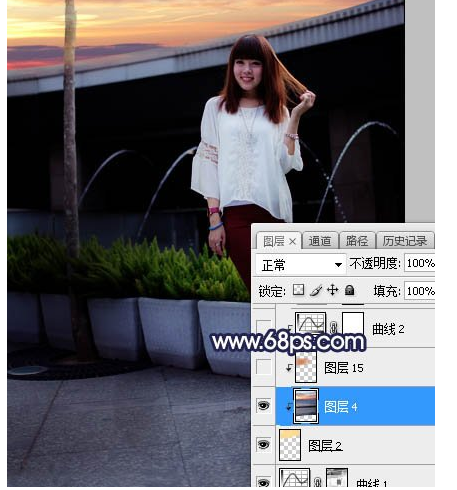Toggle lock transparent pixels icon
457x490 pixels.
298,290
